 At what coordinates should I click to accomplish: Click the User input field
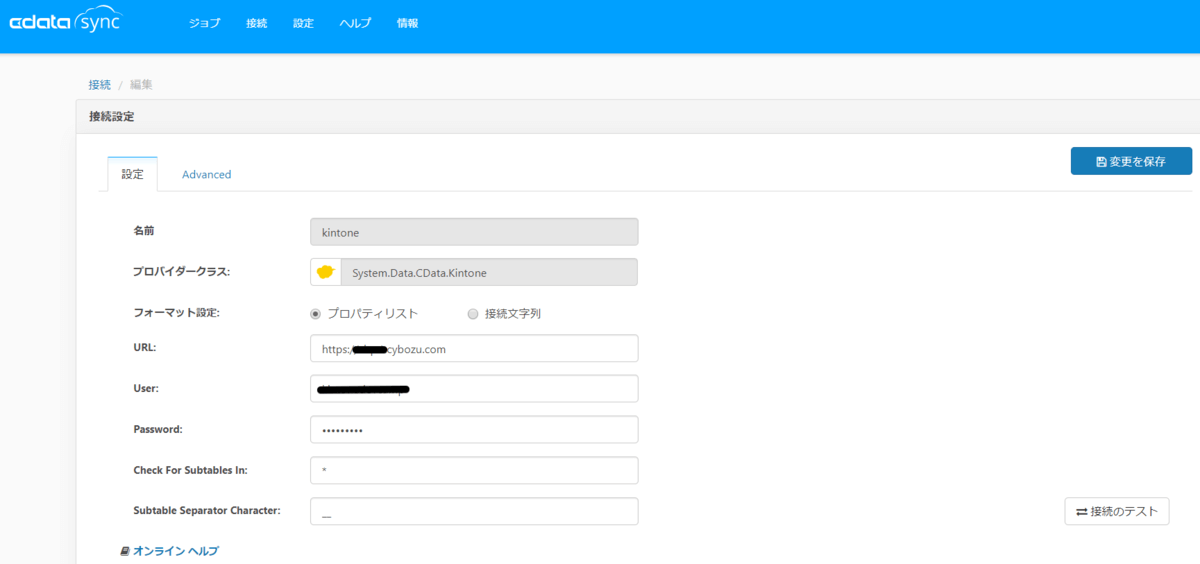474,389
